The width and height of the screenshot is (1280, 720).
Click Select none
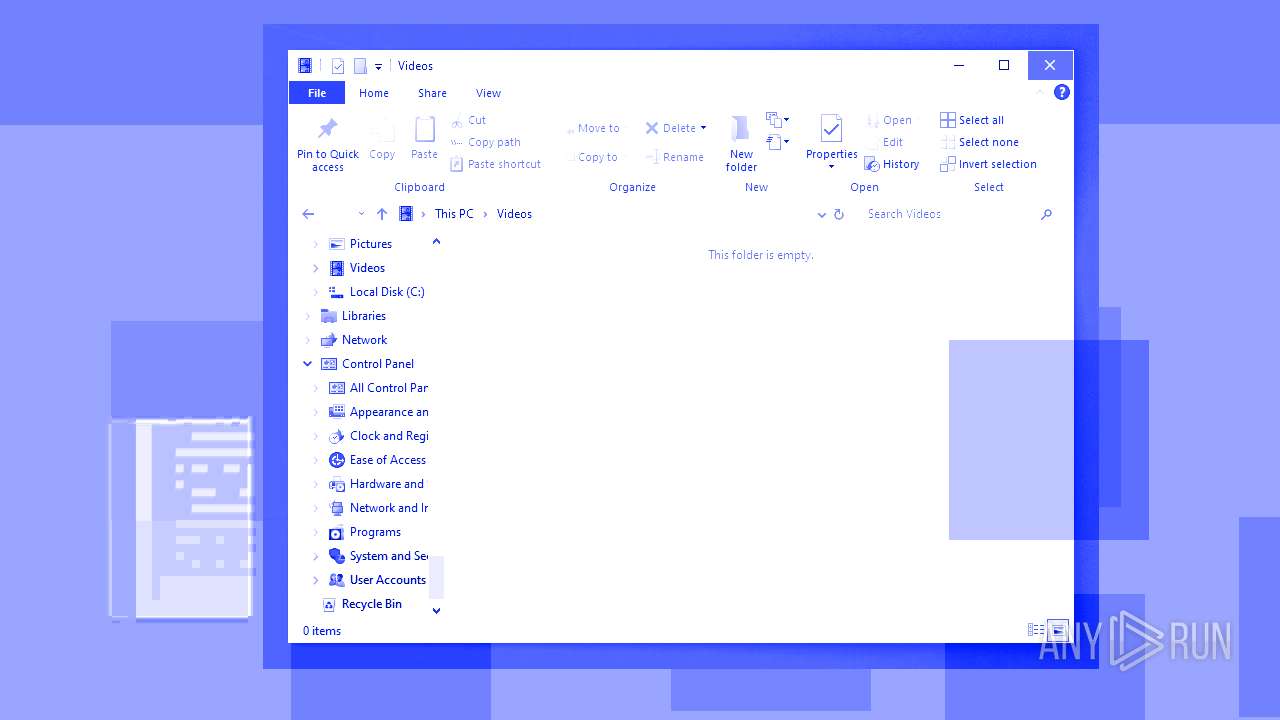[x=979, y=142]
